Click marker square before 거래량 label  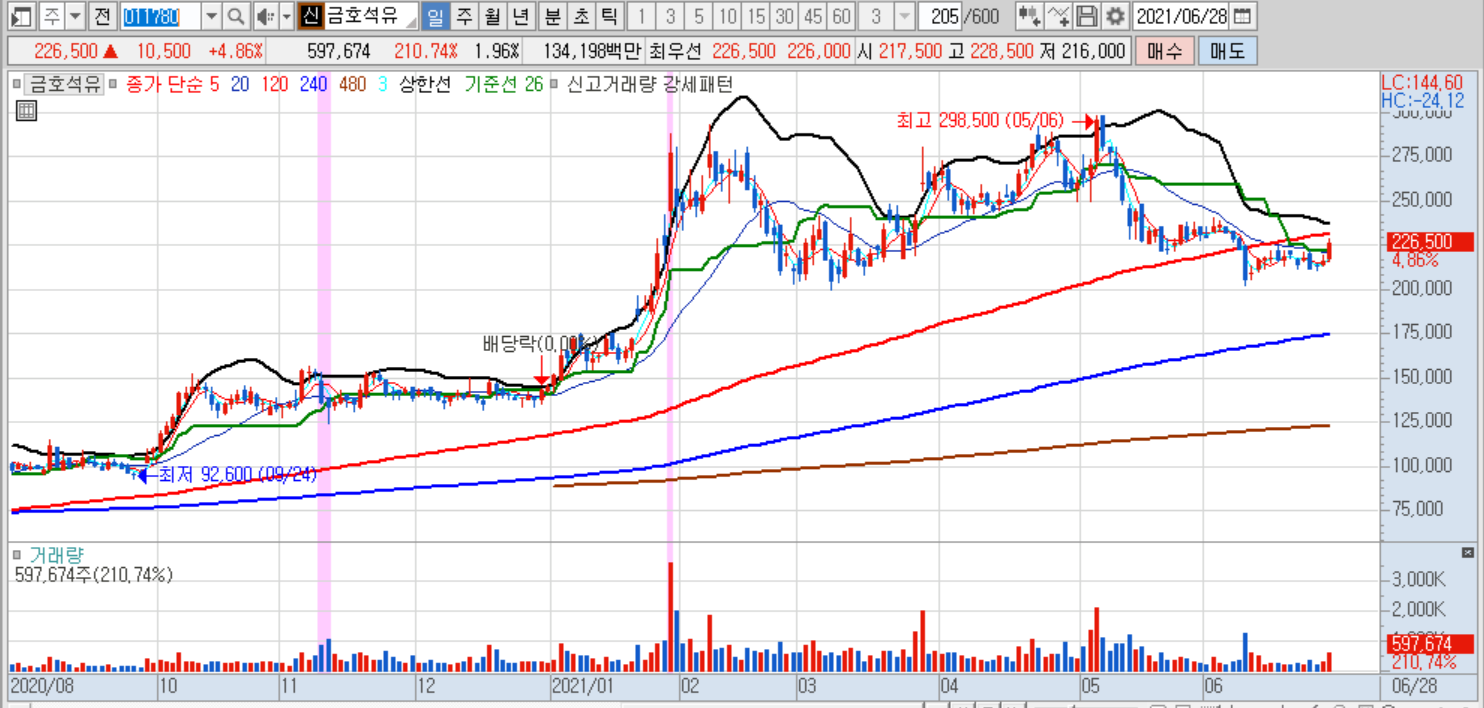tap(17, 553)
